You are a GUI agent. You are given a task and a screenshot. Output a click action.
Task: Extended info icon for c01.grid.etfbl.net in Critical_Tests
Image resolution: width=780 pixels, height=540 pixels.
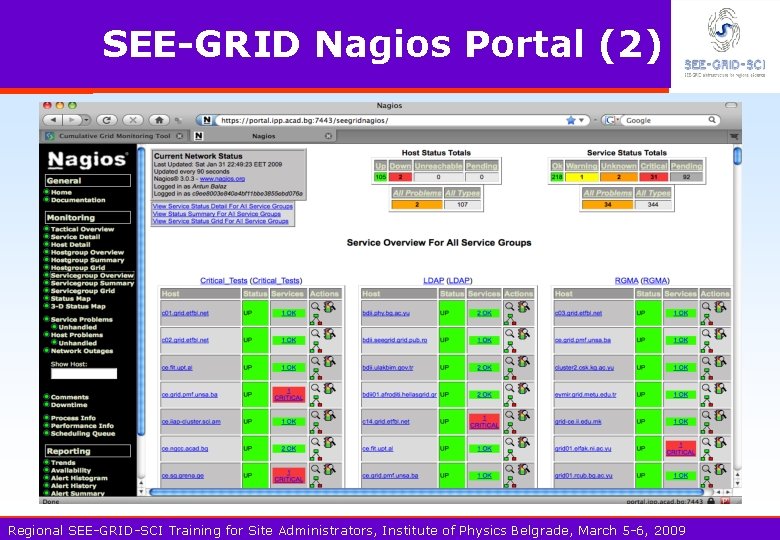click(329, 306)
